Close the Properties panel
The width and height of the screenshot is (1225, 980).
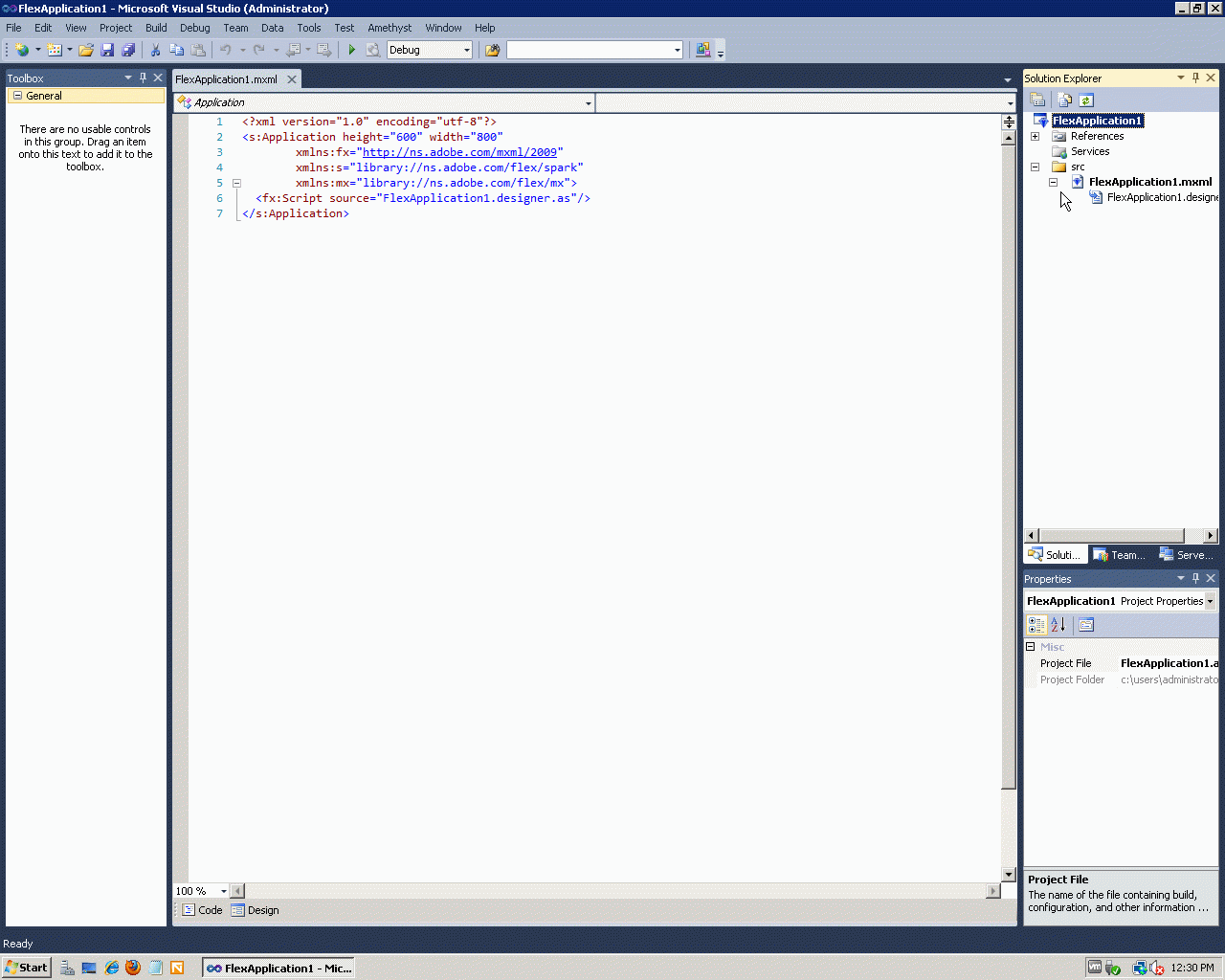coord(1211,578)
